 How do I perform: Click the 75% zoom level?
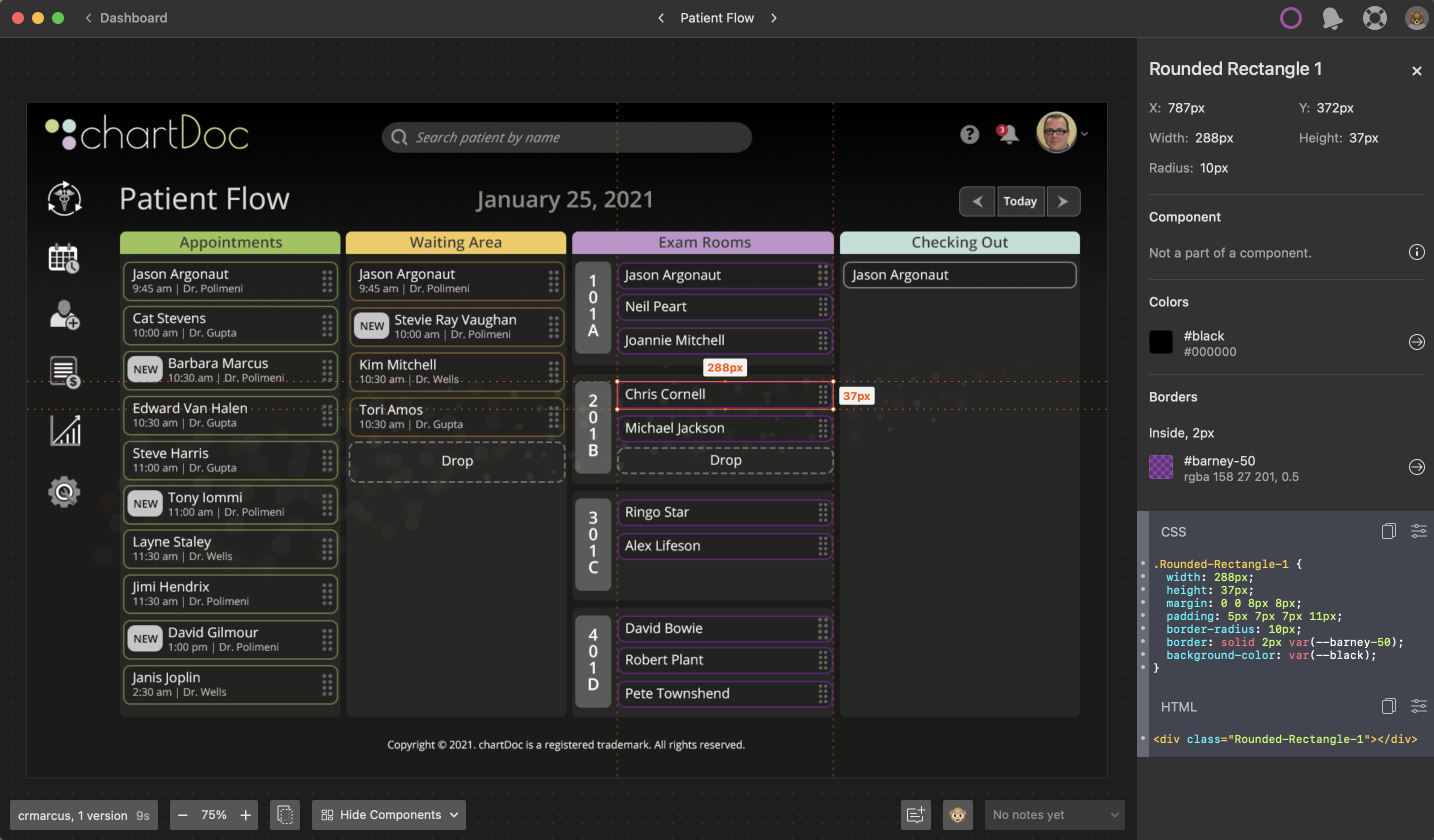(x=214, y=815)
